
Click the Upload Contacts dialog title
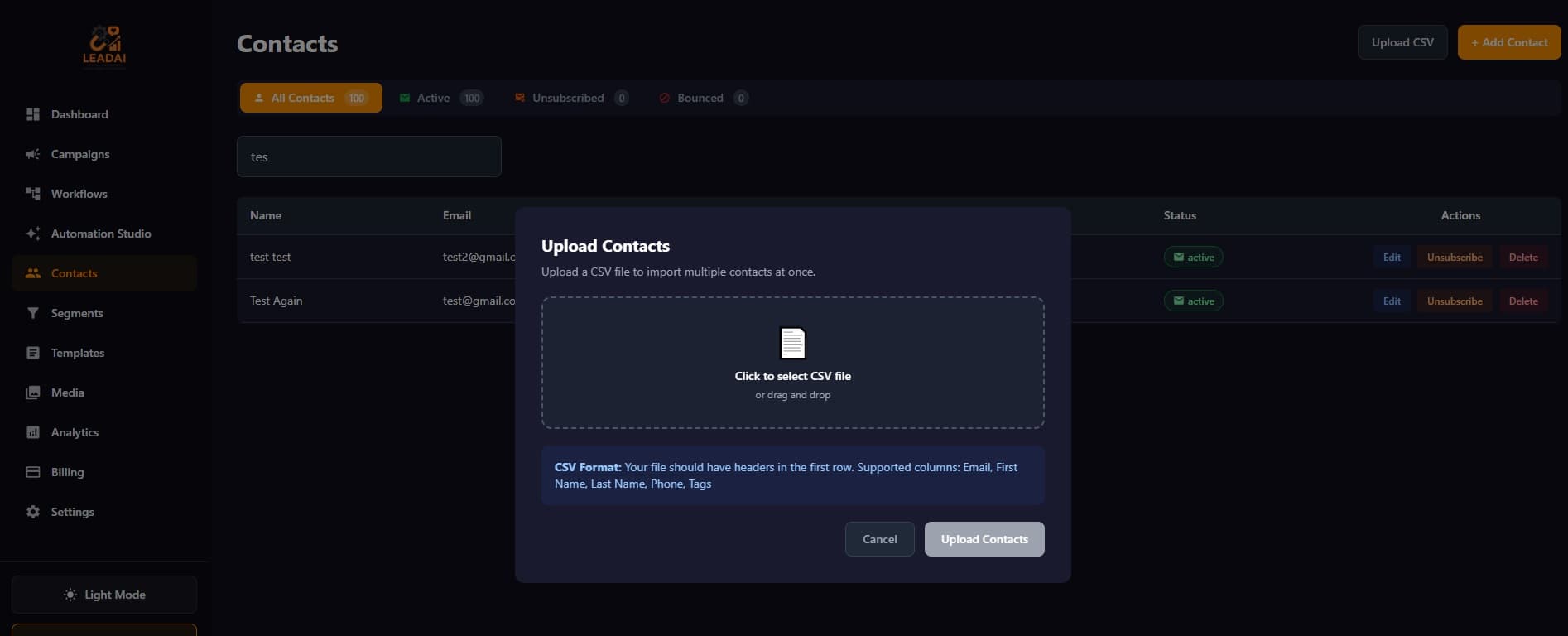(x=605, y=246)
